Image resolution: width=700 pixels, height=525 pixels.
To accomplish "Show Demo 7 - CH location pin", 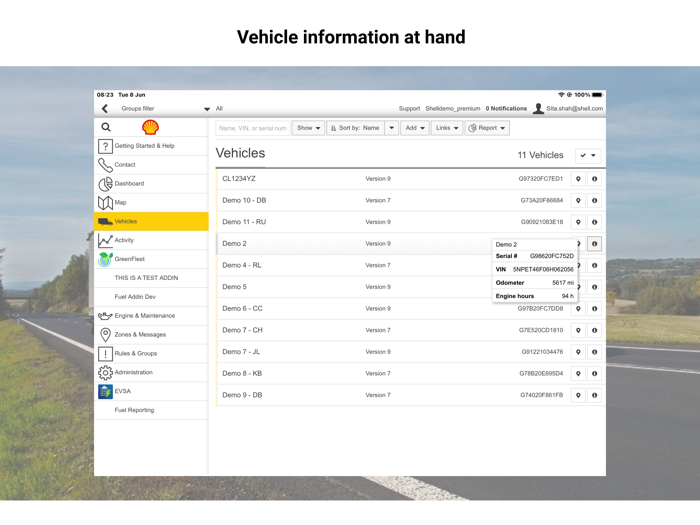I will click(578, 330).
